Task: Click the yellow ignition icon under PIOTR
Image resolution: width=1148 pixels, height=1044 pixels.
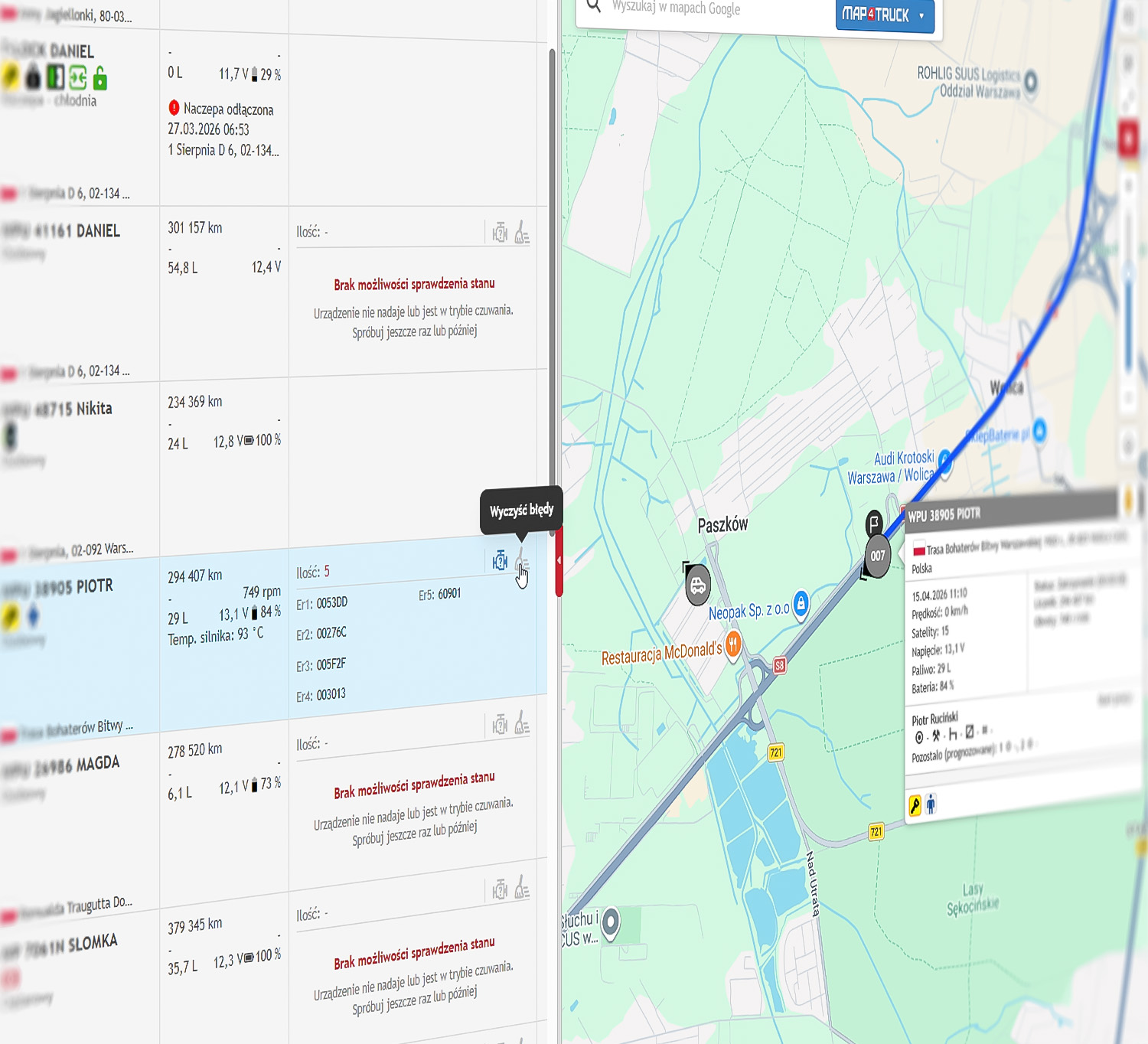Action: tap(11, 617)
